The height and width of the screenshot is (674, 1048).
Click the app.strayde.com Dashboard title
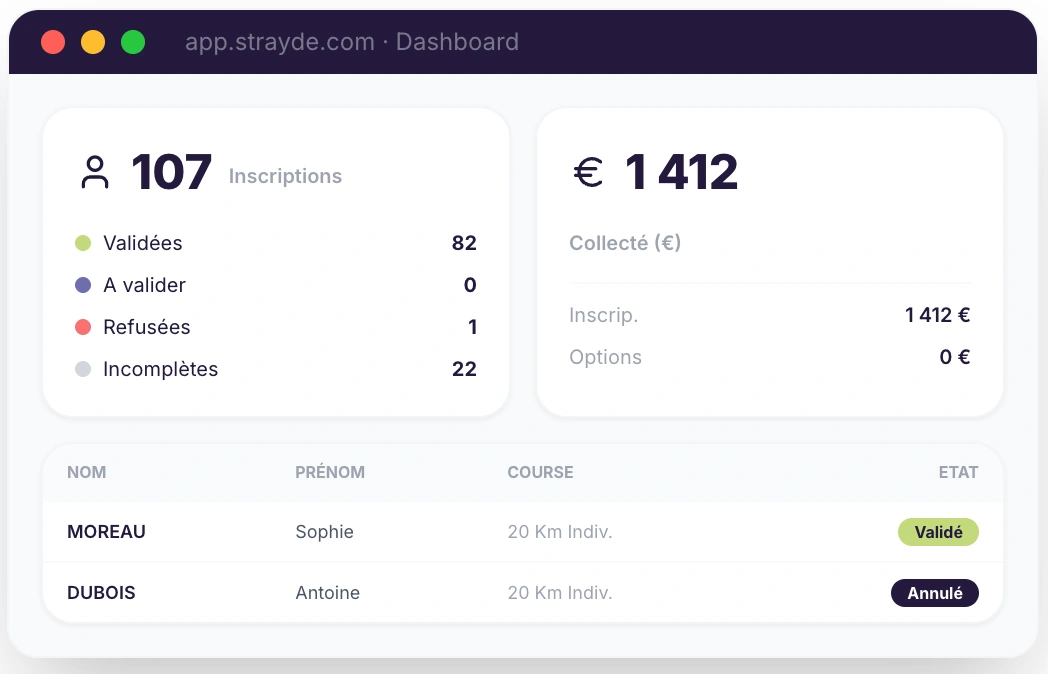pos(351,42)
